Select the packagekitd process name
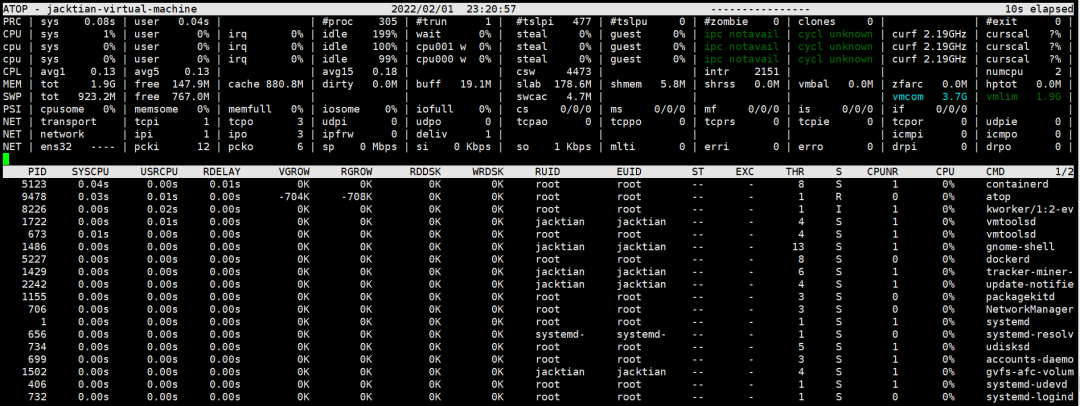Image resolution: width=1080 pixels, height=406 pixels. pos(1020,297)
